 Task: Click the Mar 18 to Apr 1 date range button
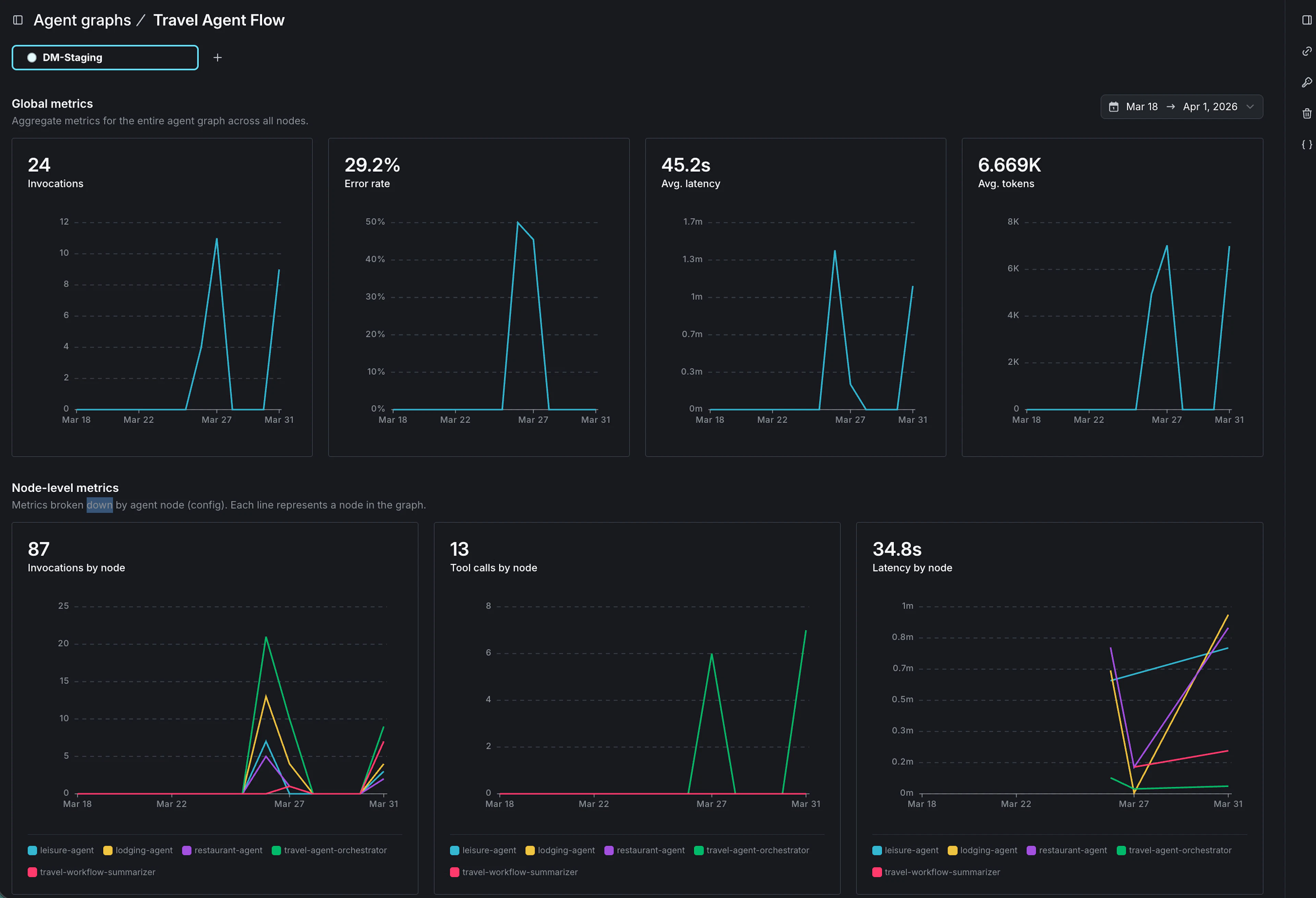click(1181, 107)
